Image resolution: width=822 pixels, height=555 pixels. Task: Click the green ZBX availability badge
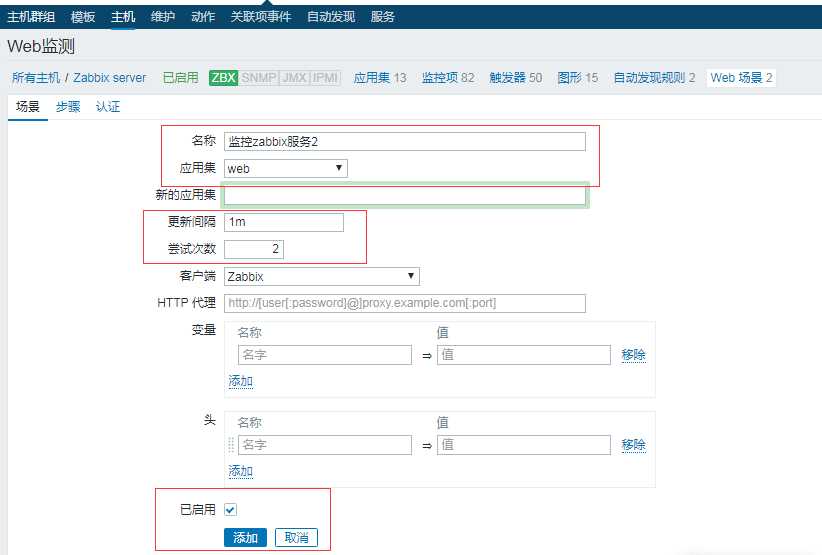coord(223,78)
